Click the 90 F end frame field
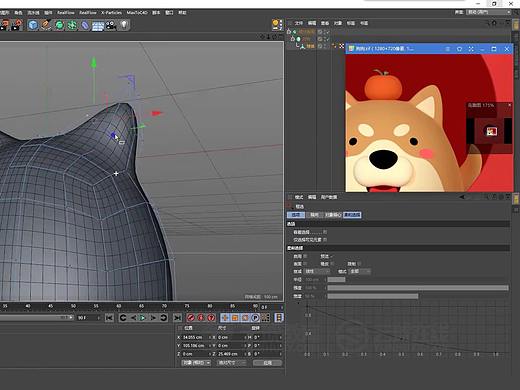Image resolution: width=520 pixels, height=390 pixels. tap(88, 318)
